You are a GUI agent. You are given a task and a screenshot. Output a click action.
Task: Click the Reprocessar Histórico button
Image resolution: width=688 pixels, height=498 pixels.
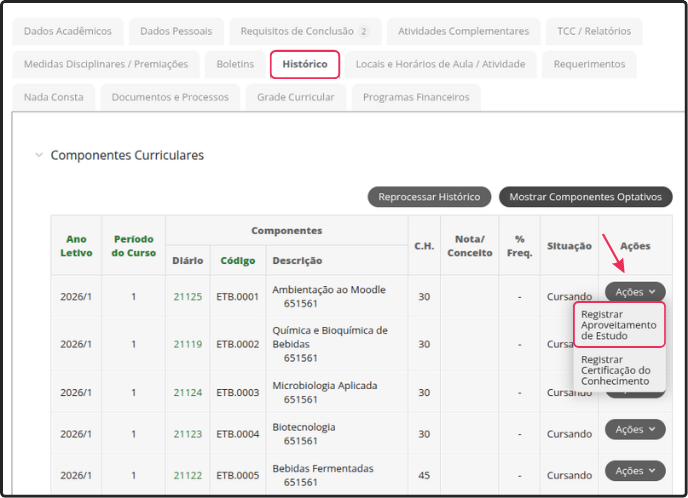coord(429,197)
